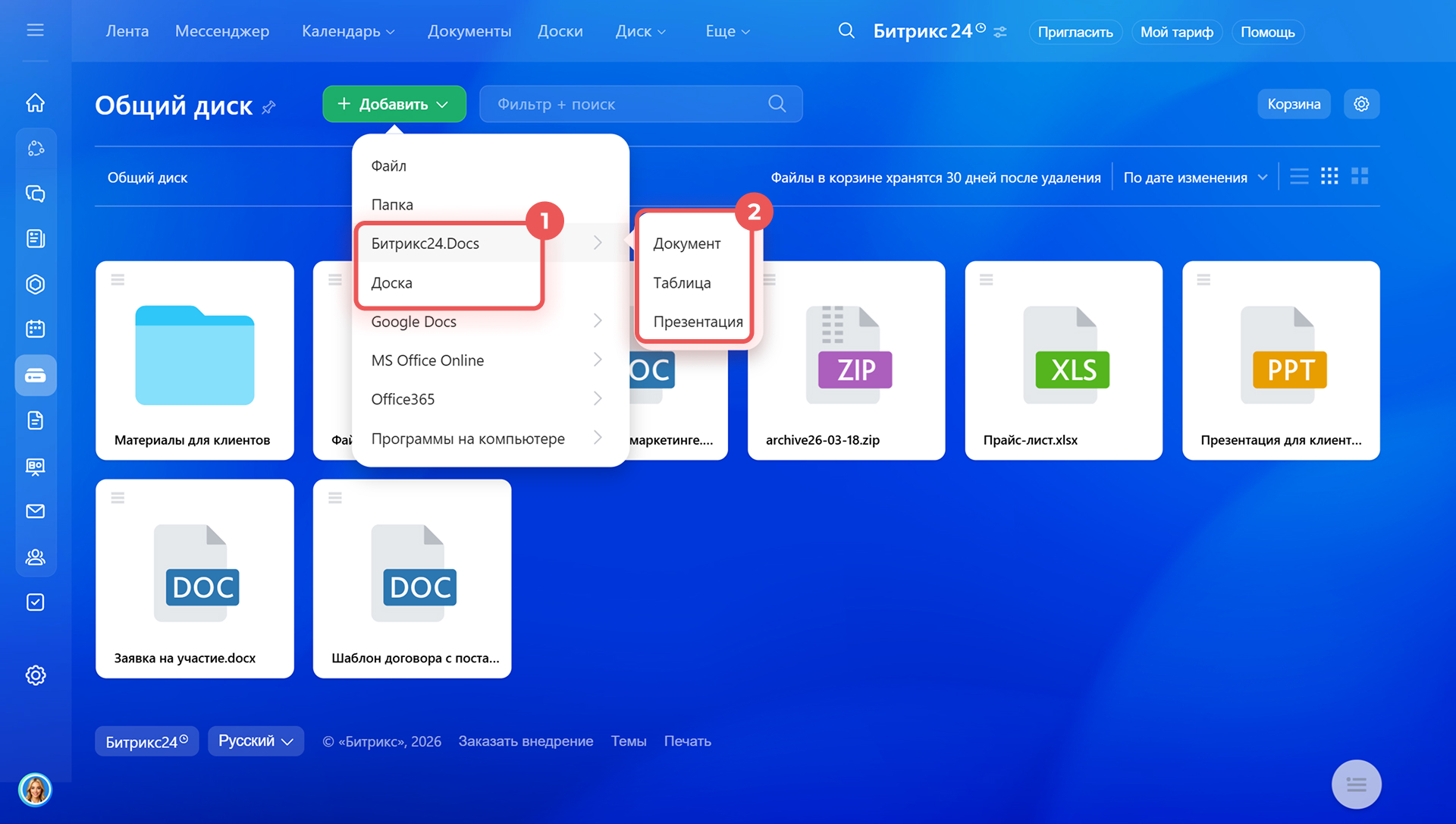Image resolution: width=1456 pixels, height=824 pixels.
Task: Open the tasks checkmark icon in sidebar
Action: point(35,602)
